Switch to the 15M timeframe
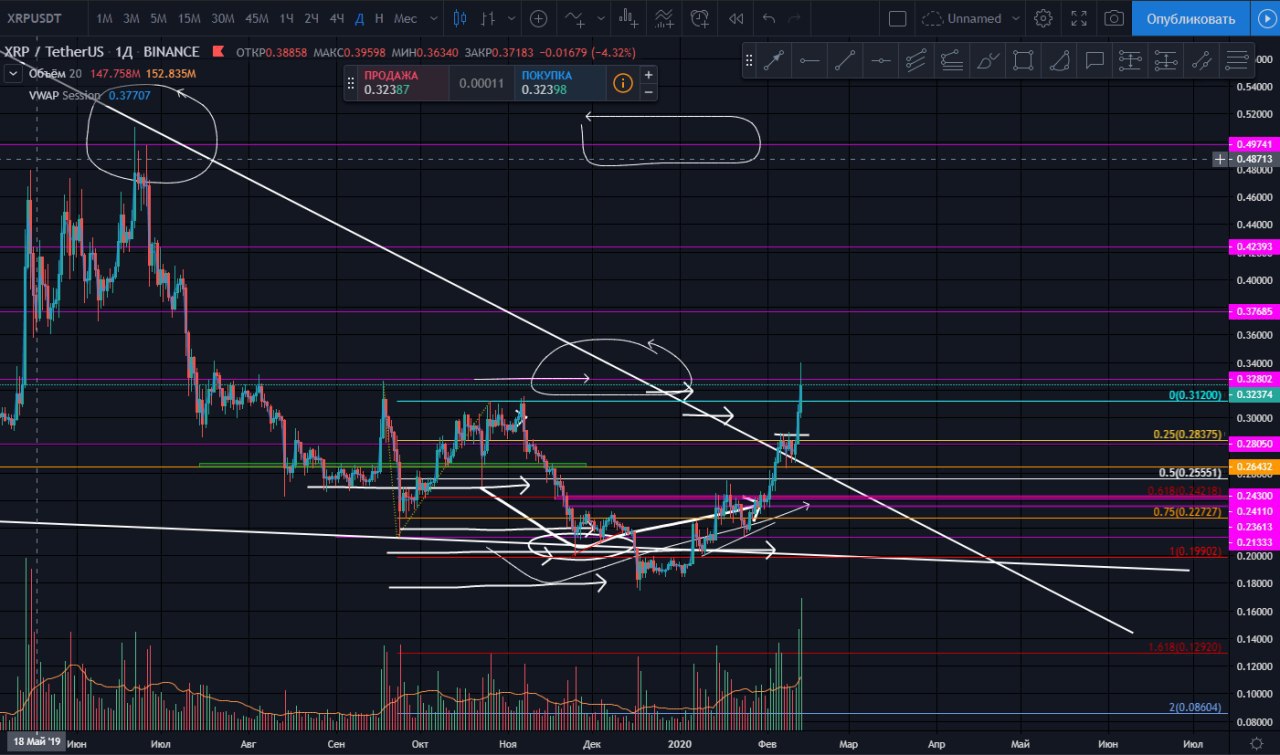Screen dimensions: 1280x755 pyautogui.click(x=188, y=18)
